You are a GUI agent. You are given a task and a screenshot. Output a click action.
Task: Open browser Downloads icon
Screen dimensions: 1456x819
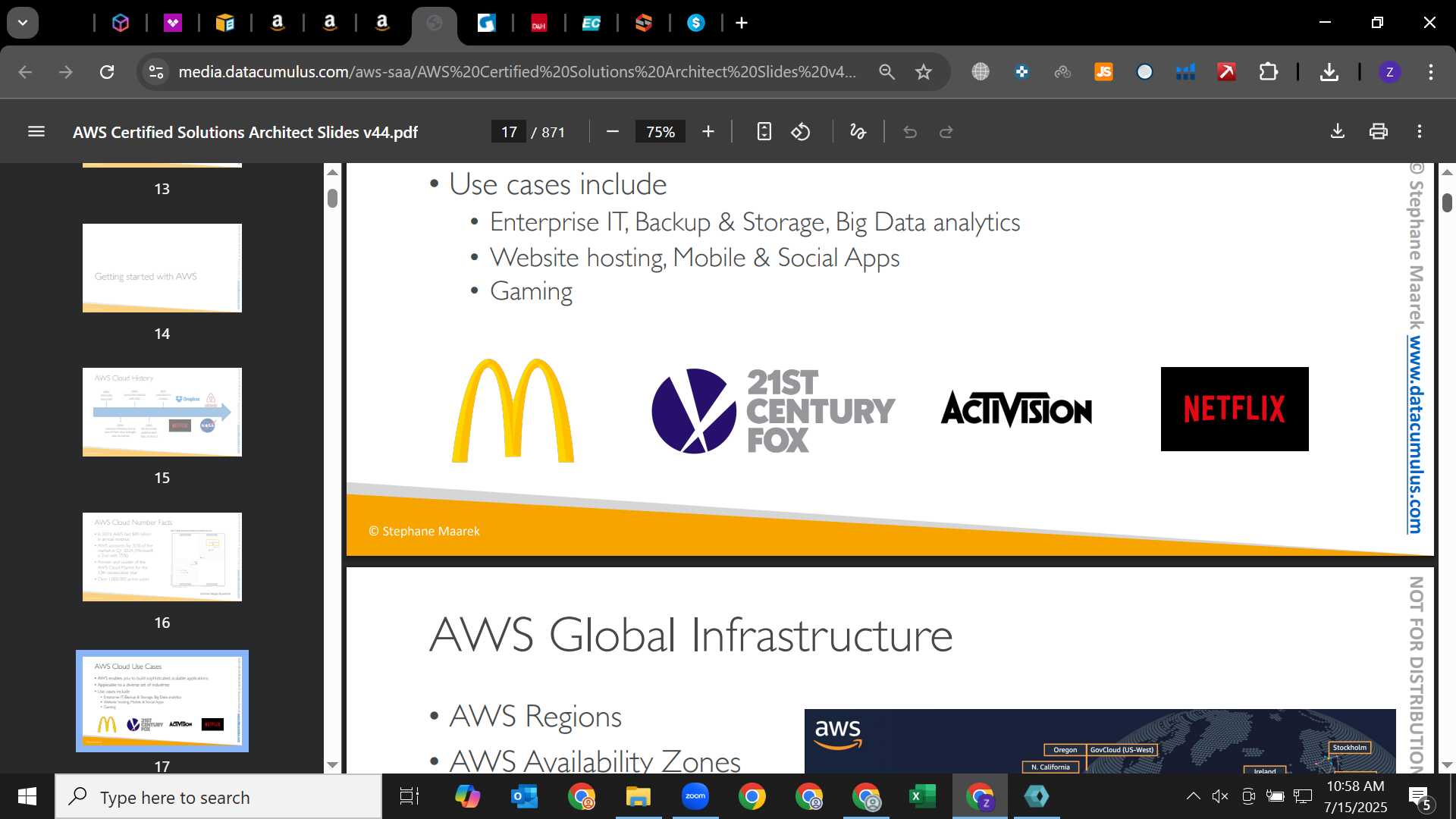click(1329, 72)
